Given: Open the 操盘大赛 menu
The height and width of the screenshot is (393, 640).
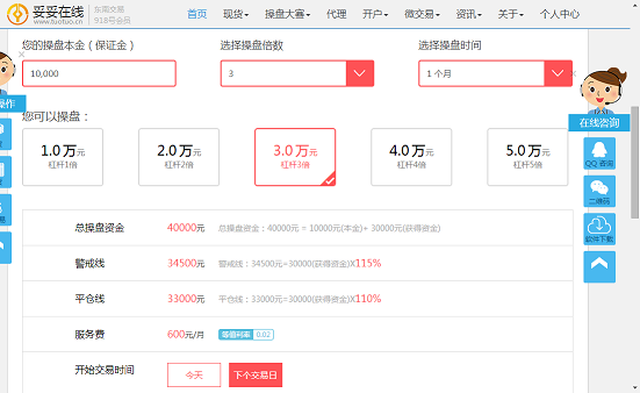Looking at the screenshot, I should pos(287,14).
